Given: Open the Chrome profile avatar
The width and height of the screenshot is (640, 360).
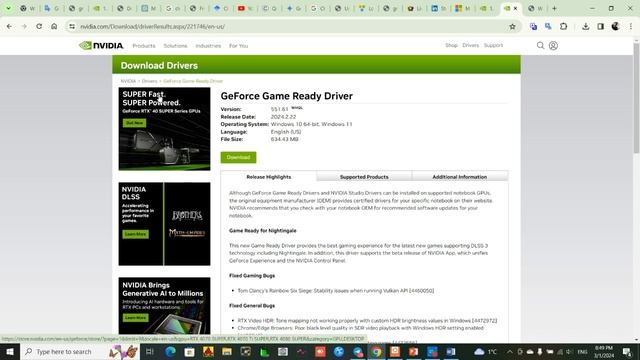Looking at the screenshot, I should tap(616, 27).
